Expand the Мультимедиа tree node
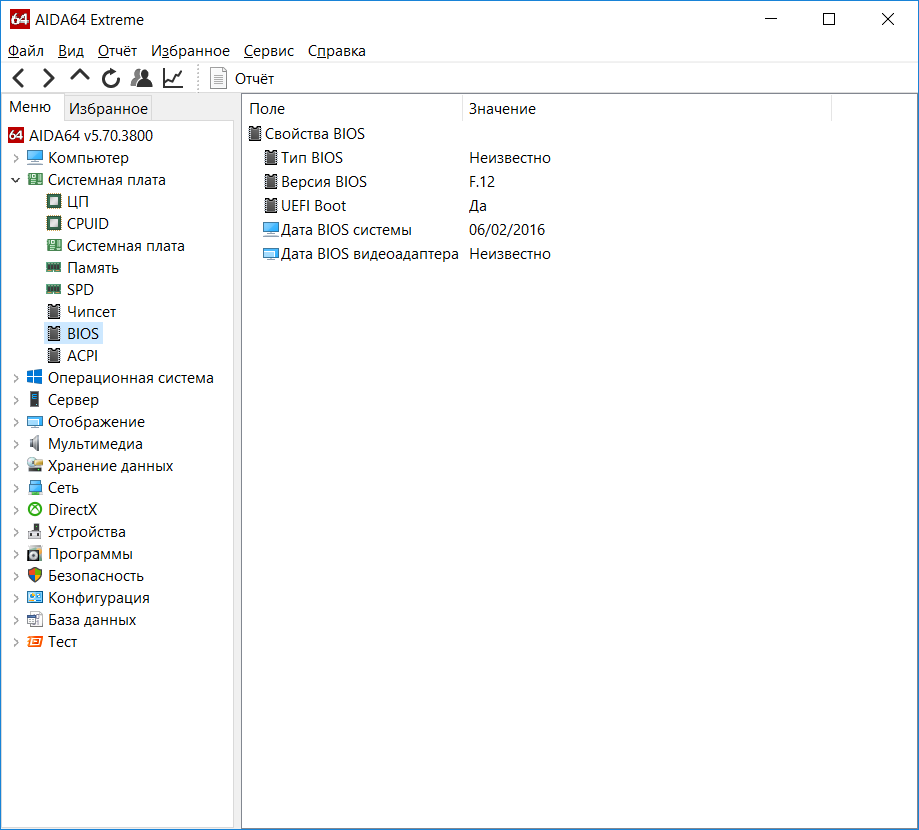The height and width of the screenshot is (830, 919). tap(16, 444)
